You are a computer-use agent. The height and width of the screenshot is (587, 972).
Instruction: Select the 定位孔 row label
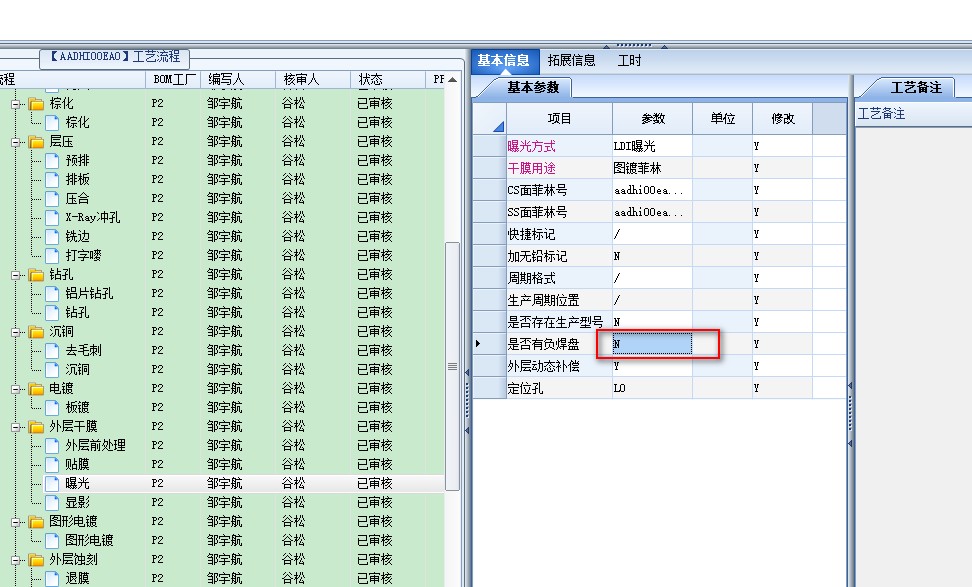[525, 389]
